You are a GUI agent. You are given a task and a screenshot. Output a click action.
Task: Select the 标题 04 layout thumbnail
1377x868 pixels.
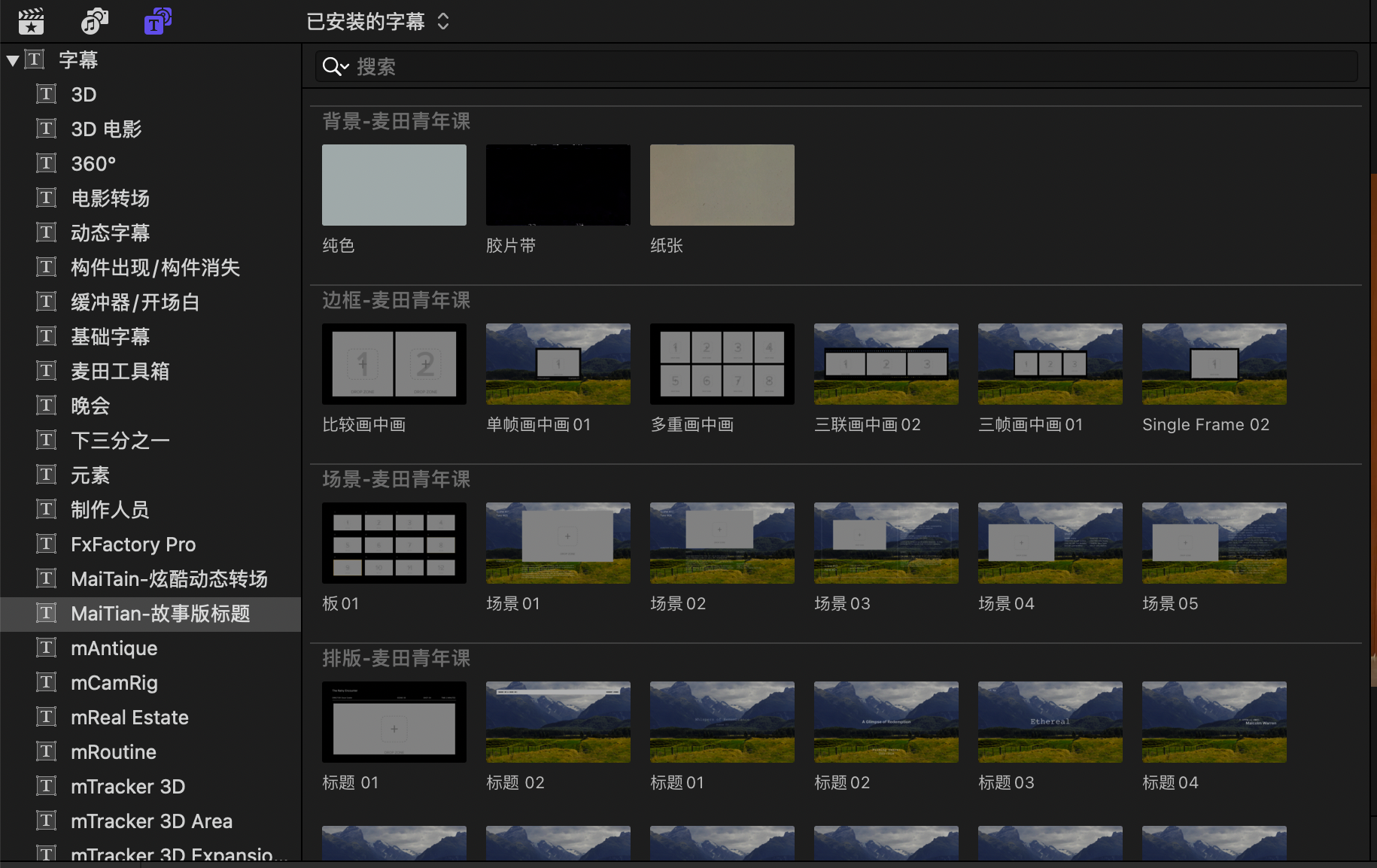click(1214, 722)
